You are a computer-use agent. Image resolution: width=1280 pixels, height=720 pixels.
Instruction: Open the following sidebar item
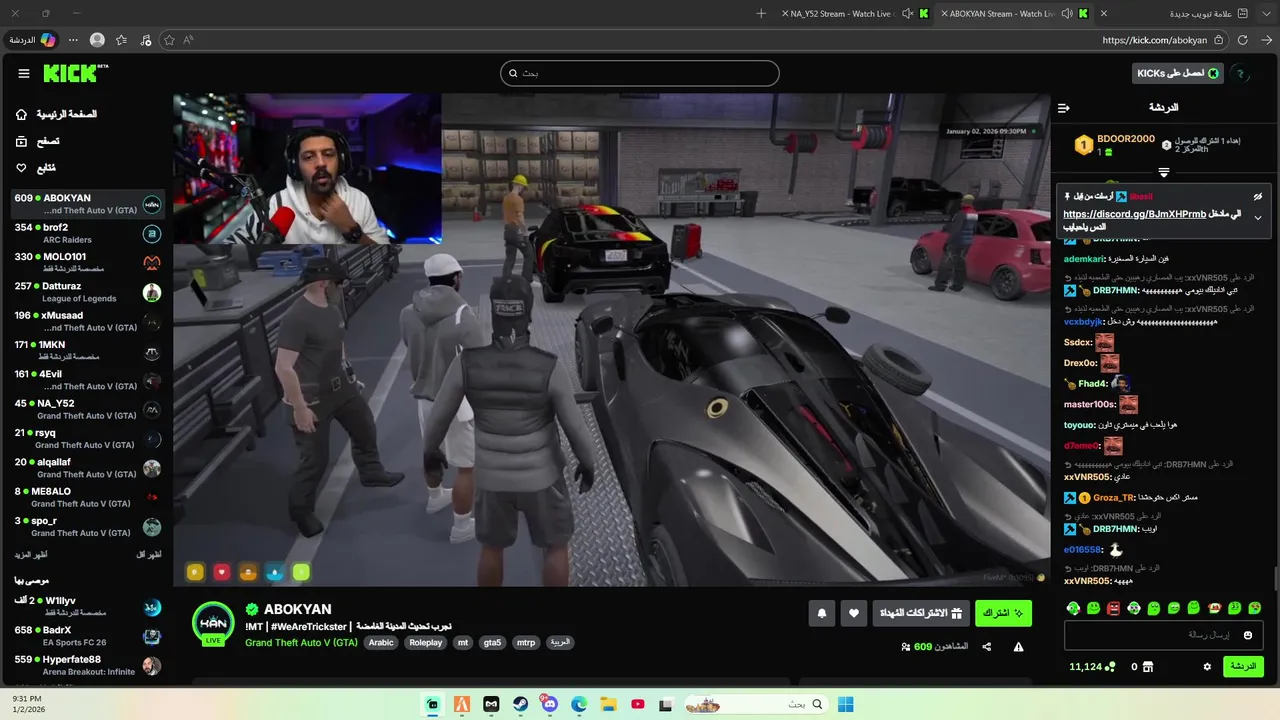pyautogui.click(x=36, y=167)
